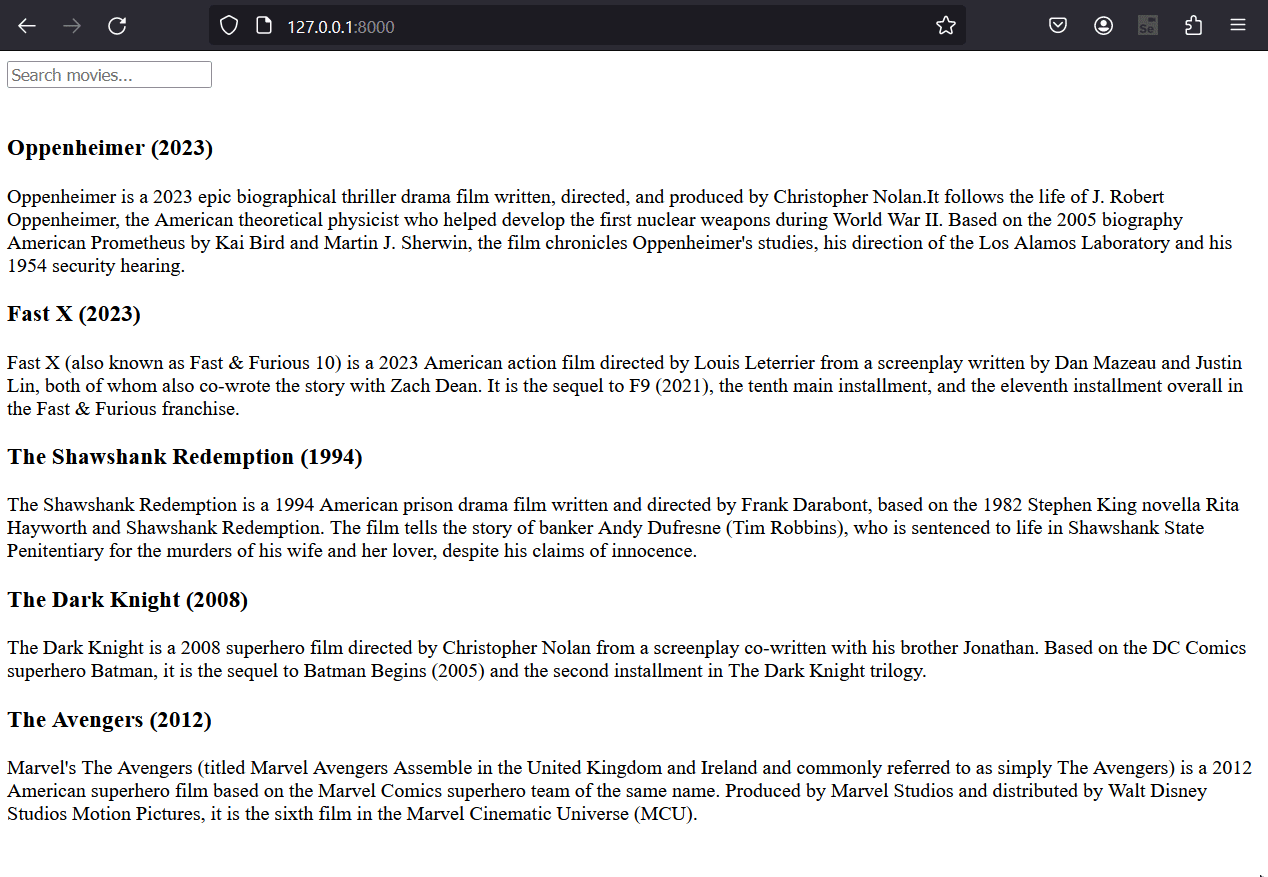This screenshot has width=1268, height=877.
Task: Bookmark this page with the star icon
Action: pyautogui.click(x=946, y=26)
